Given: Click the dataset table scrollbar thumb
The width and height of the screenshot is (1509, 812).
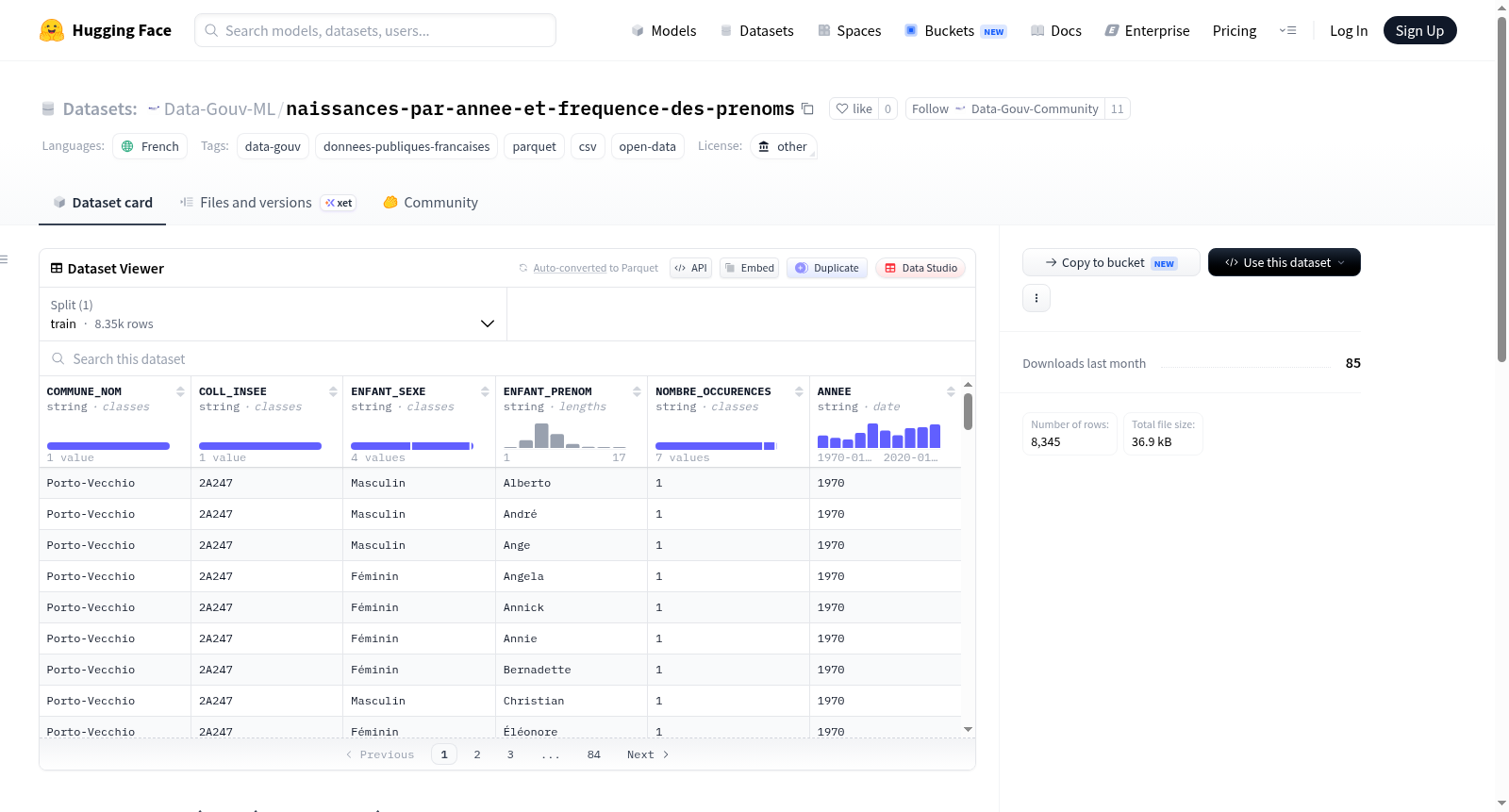Looking at the screenshot, I should tap(968, 411).
